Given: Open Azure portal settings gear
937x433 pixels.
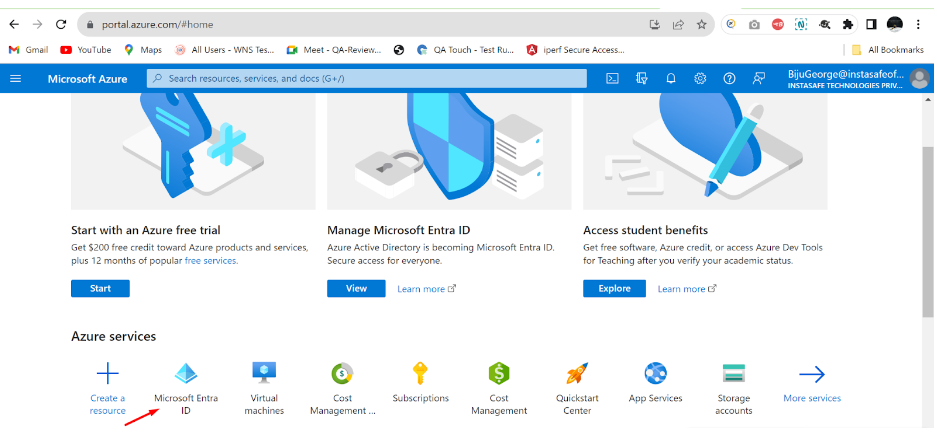Looking at the screenshot, I should pos(700,78).
